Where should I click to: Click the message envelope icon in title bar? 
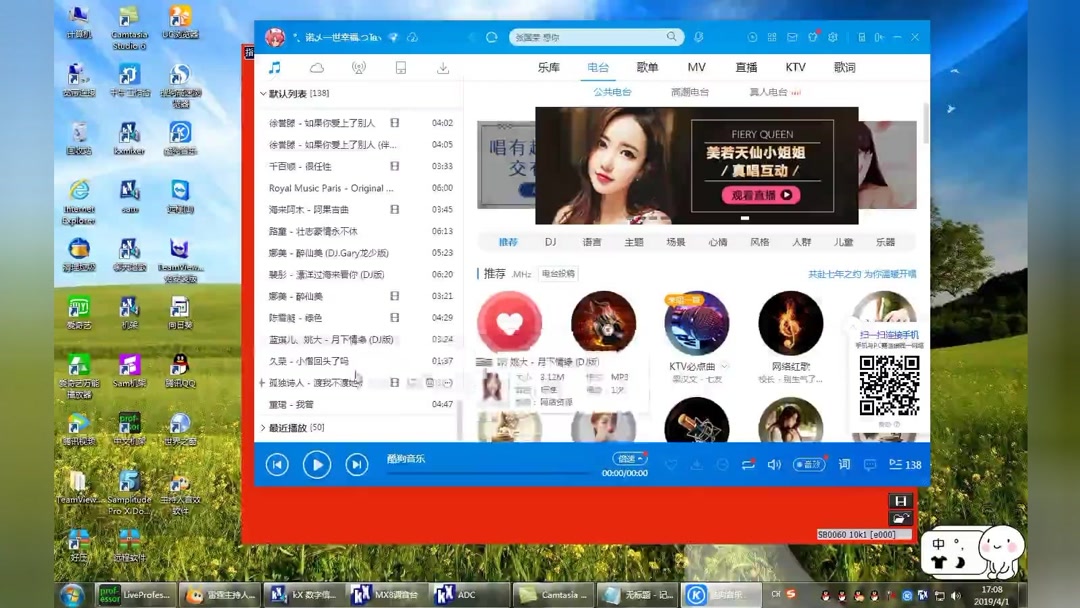pyautogui.click(x=792, y=37)
